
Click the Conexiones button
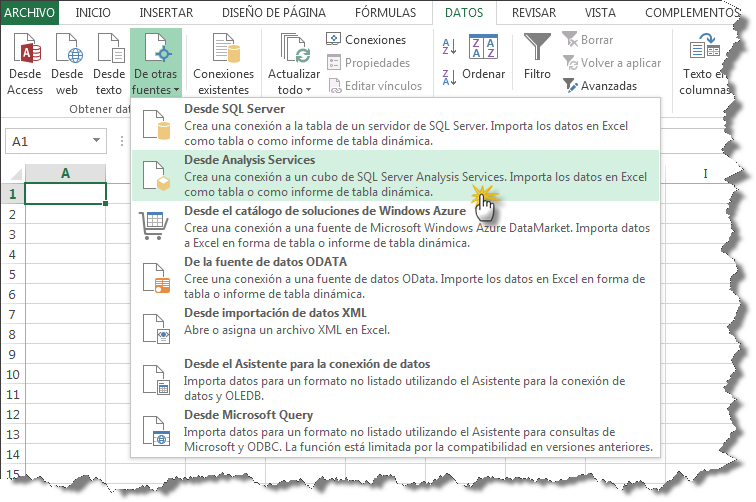(366, 40)
